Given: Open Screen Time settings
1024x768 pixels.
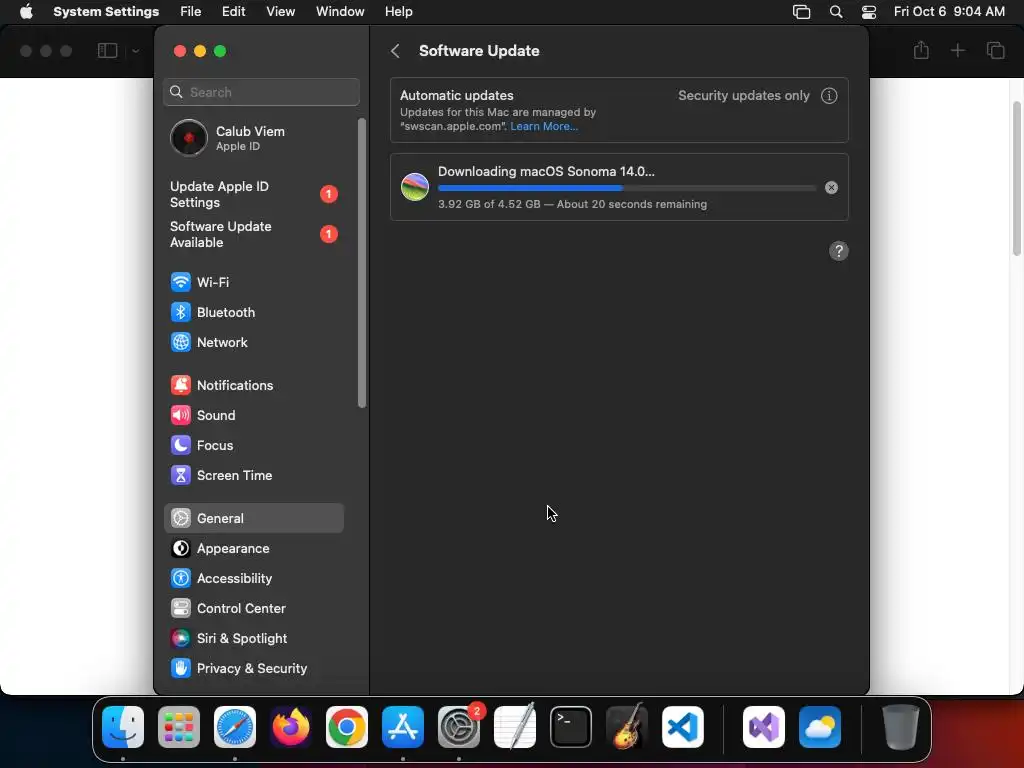Looking at the screenshot, I should point(253,475).
